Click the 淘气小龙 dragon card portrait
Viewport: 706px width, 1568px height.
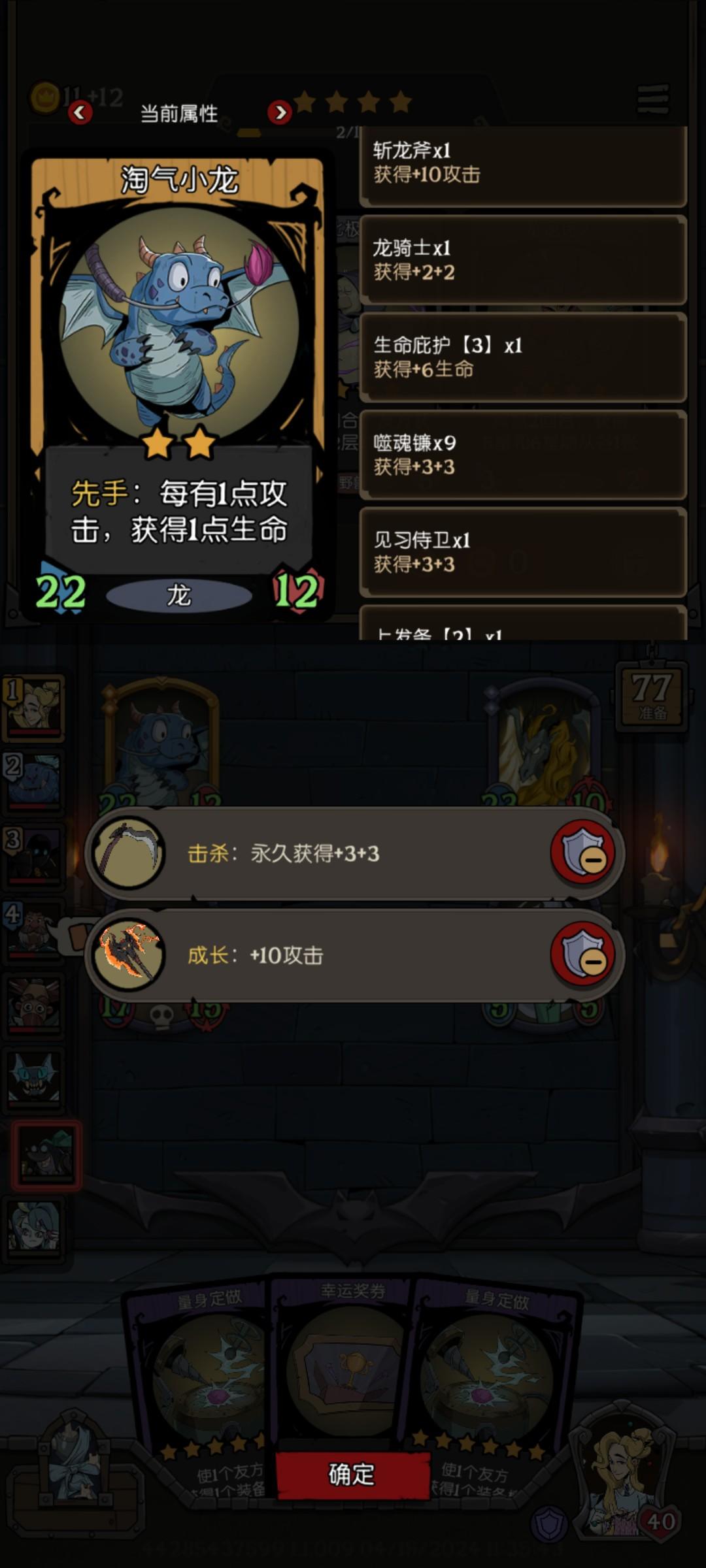pos(180,325)
